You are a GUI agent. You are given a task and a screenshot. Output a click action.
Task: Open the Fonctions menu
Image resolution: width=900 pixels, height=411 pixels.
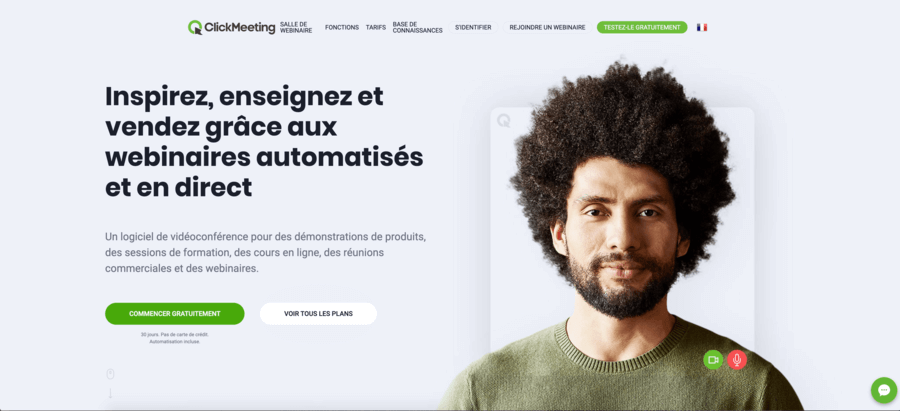(342, 28)
